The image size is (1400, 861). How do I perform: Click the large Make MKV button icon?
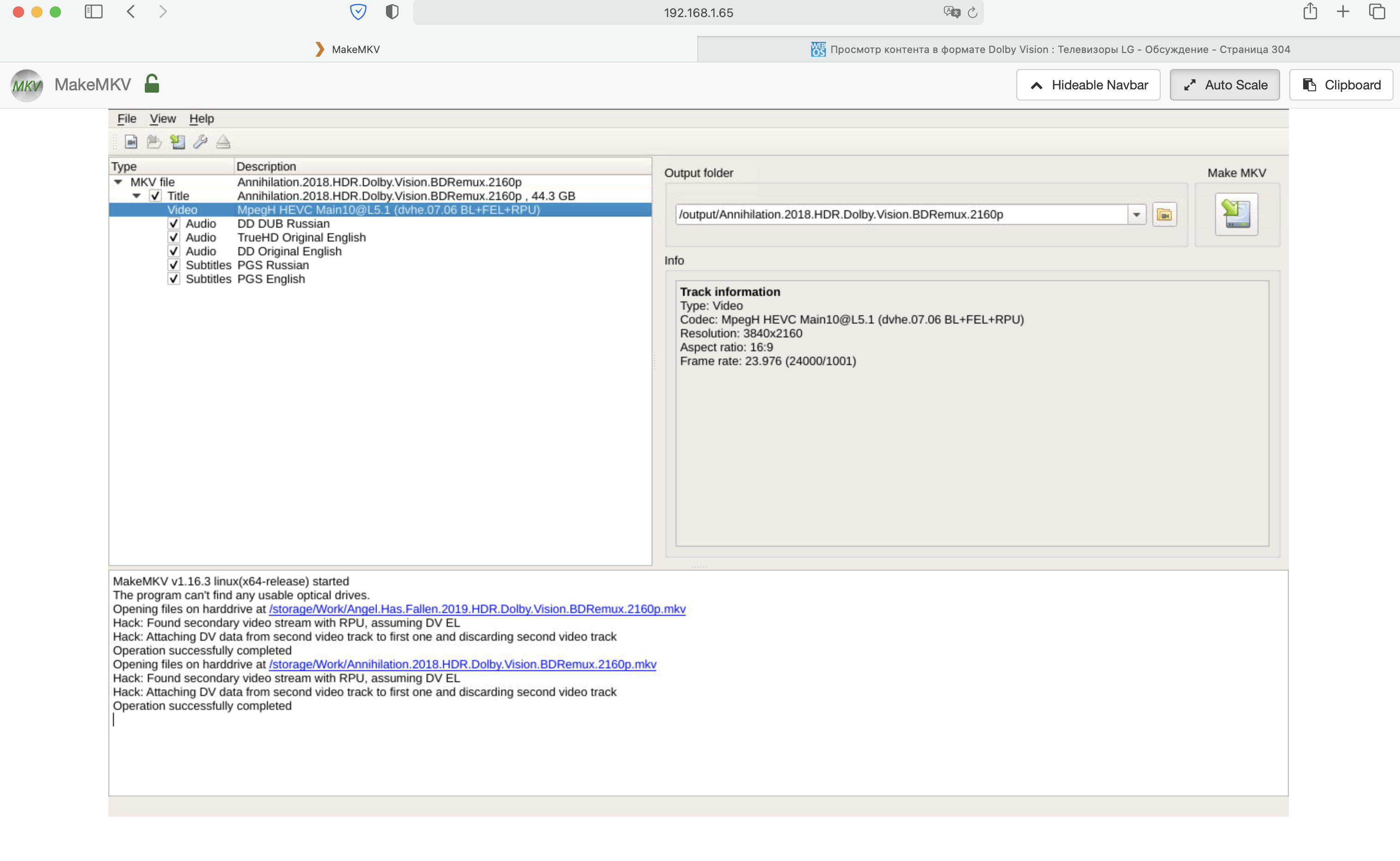pos(1236,214)
